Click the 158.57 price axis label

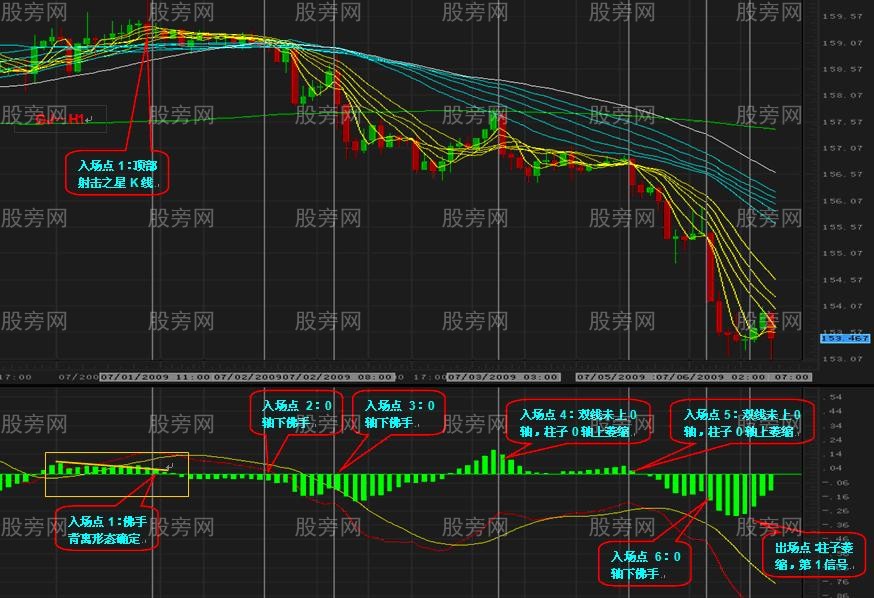pos(842,69)
